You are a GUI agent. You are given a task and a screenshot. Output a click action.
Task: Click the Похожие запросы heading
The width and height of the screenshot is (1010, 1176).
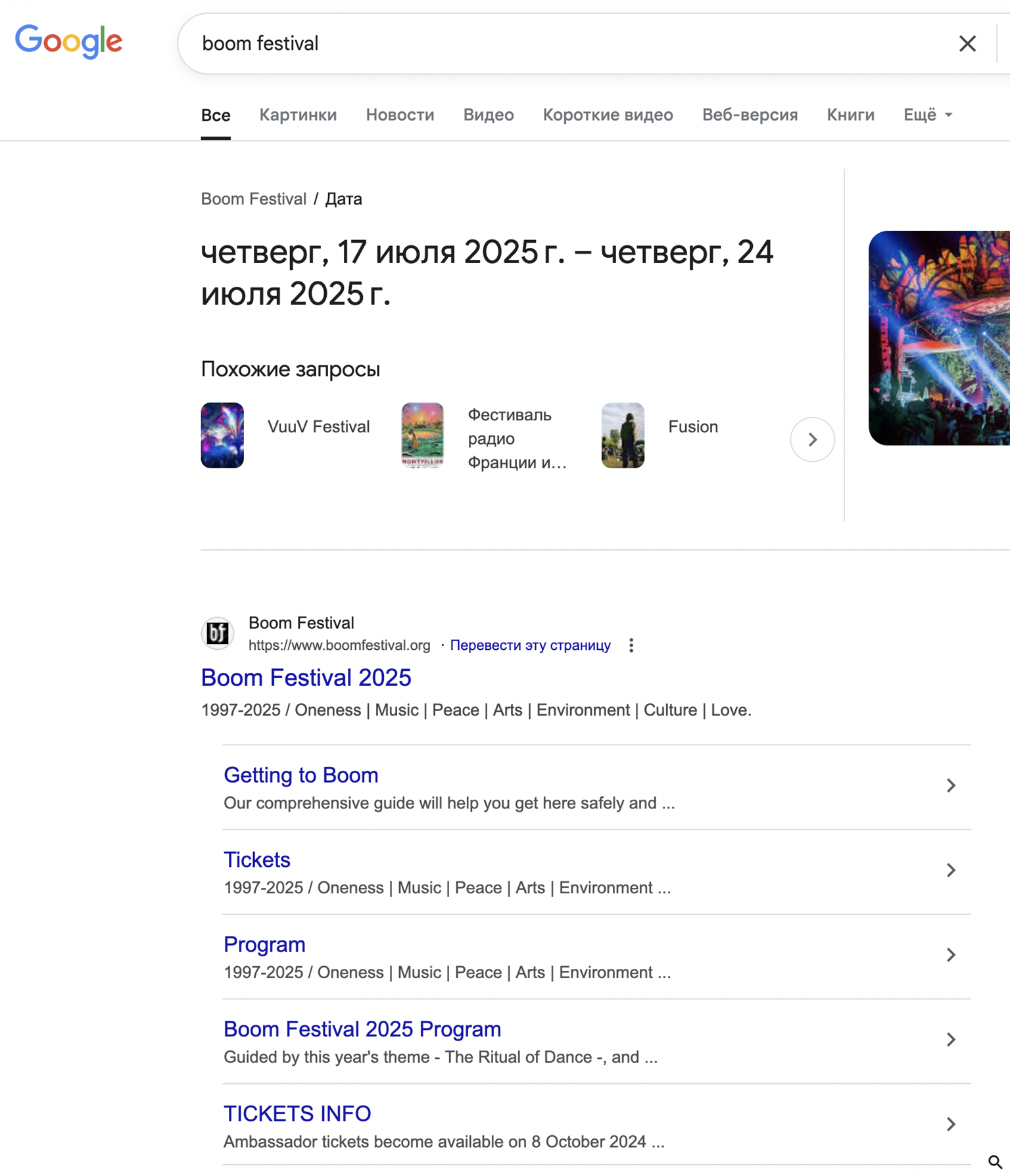(x=291, y=370)
